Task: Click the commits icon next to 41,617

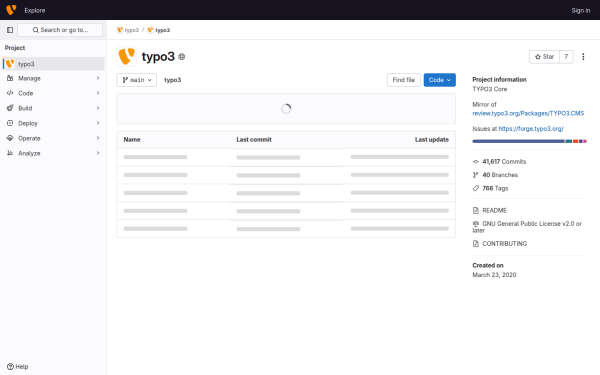Action: click(476, 161)
